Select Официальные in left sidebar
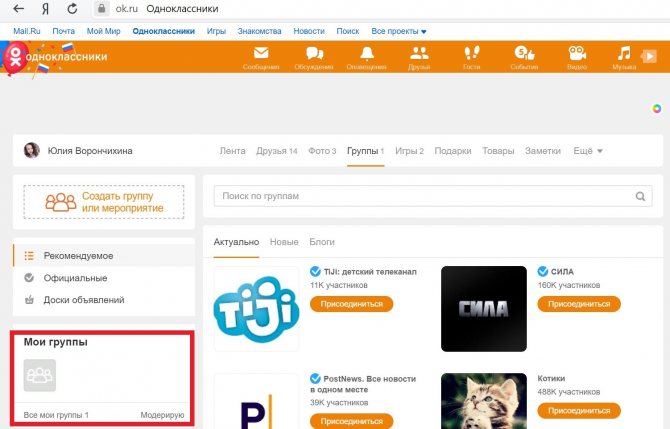Image resolution: width=670 pixels, height=429 pixels. click(x=104, y=278)
